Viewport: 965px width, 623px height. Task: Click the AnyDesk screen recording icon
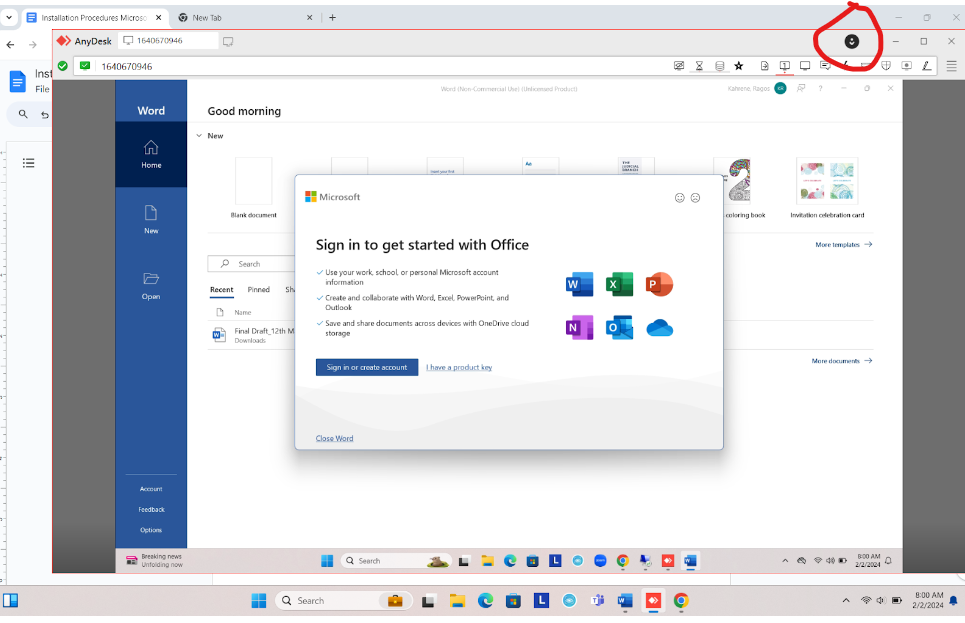[x=907, y=66]
